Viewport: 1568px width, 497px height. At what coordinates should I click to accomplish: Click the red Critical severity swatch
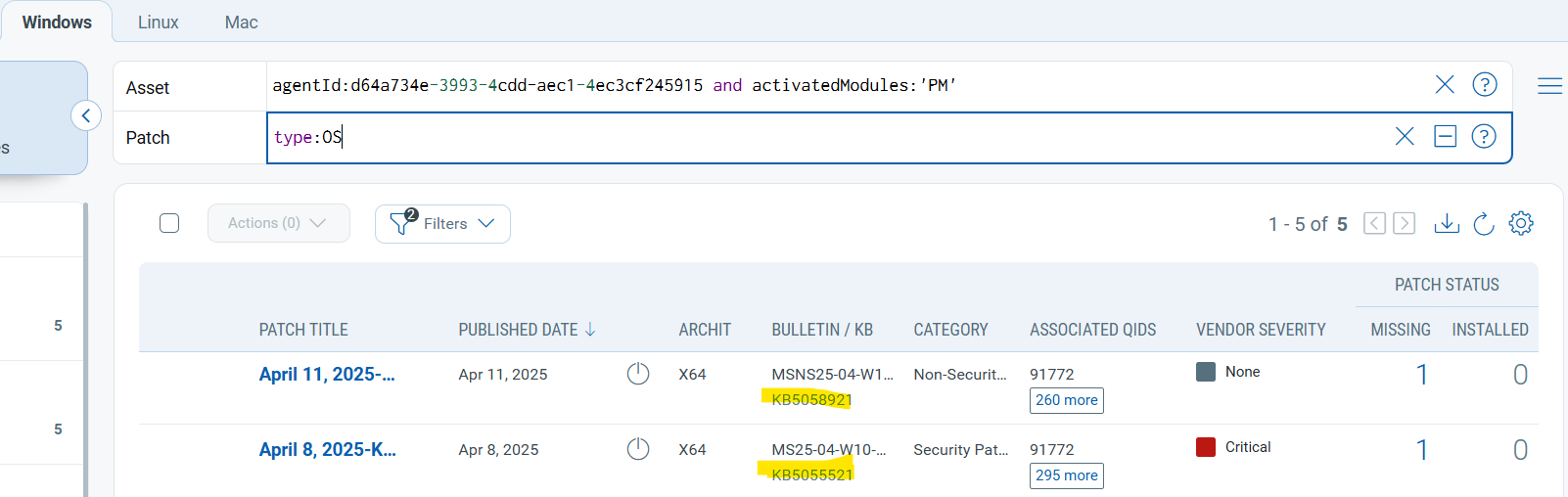(1205, 447)
